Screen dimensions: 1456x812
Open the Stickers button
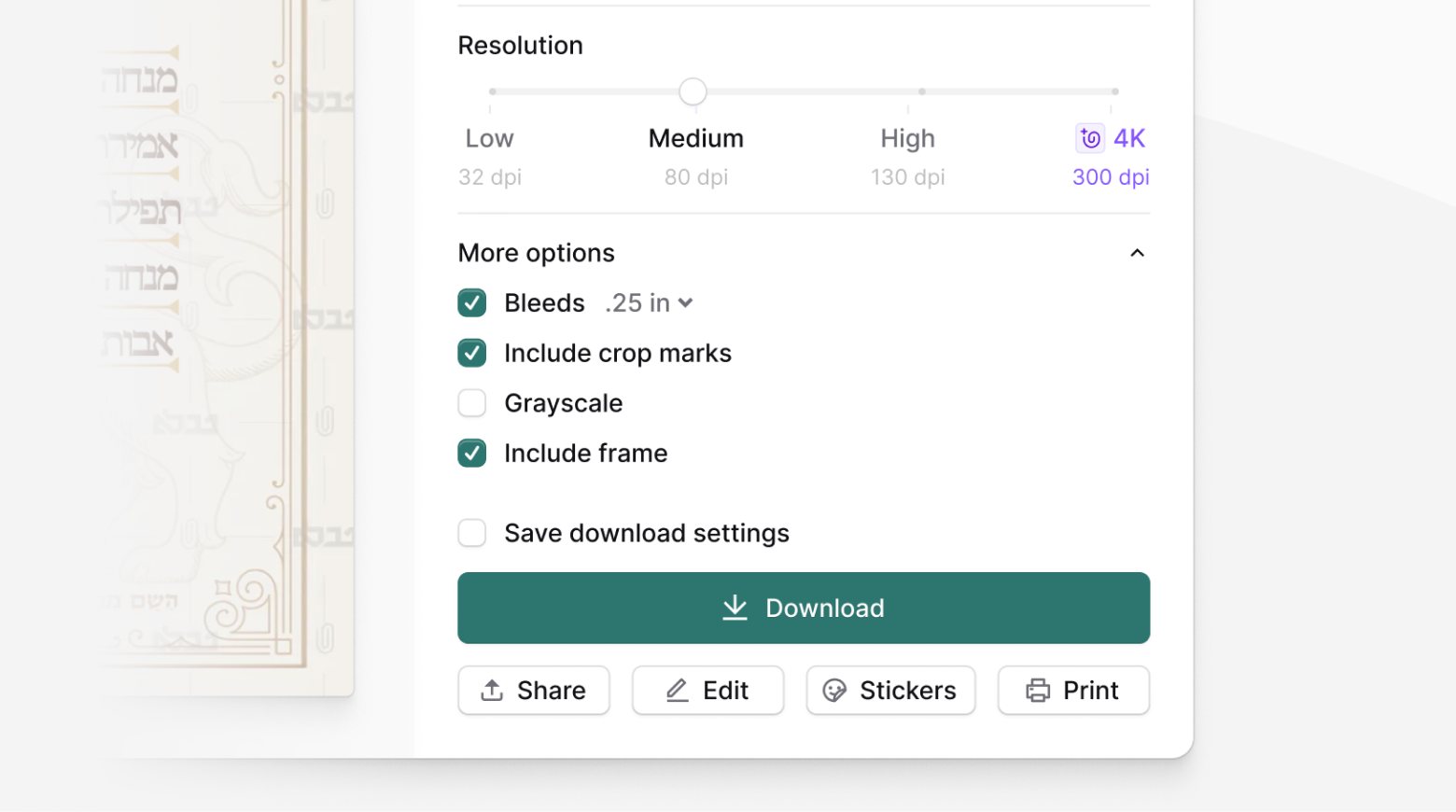tap(891, 691)
